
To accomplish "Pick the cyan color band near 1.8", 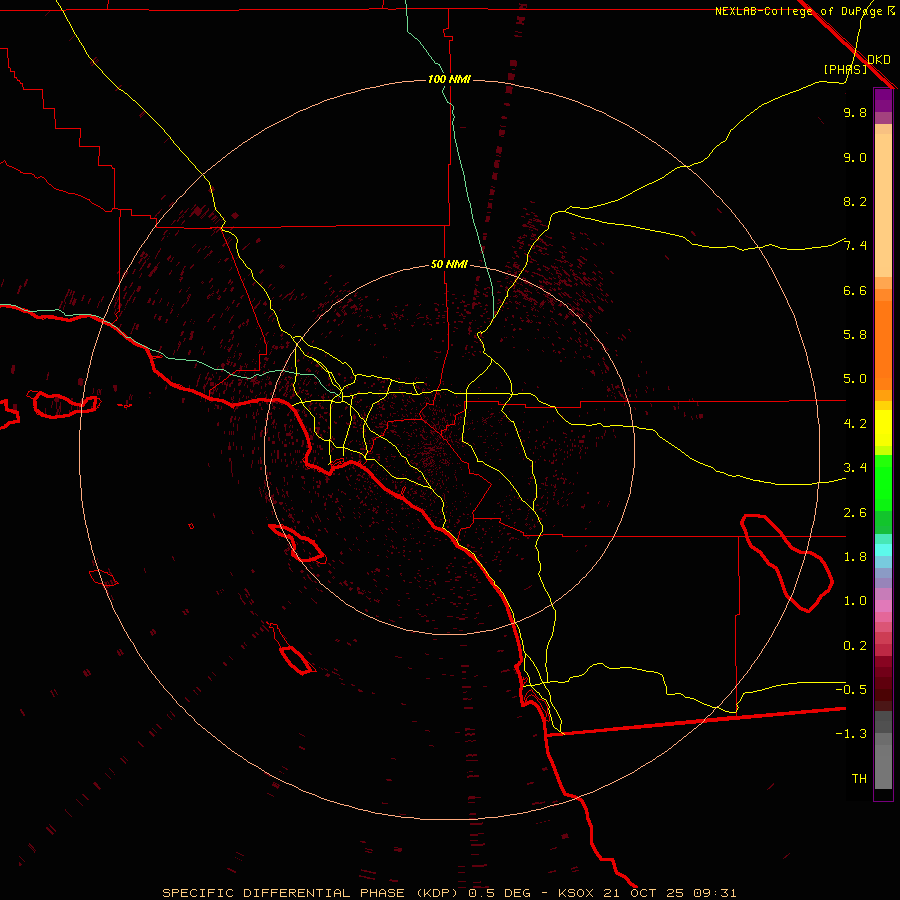I will pos(883,549).
